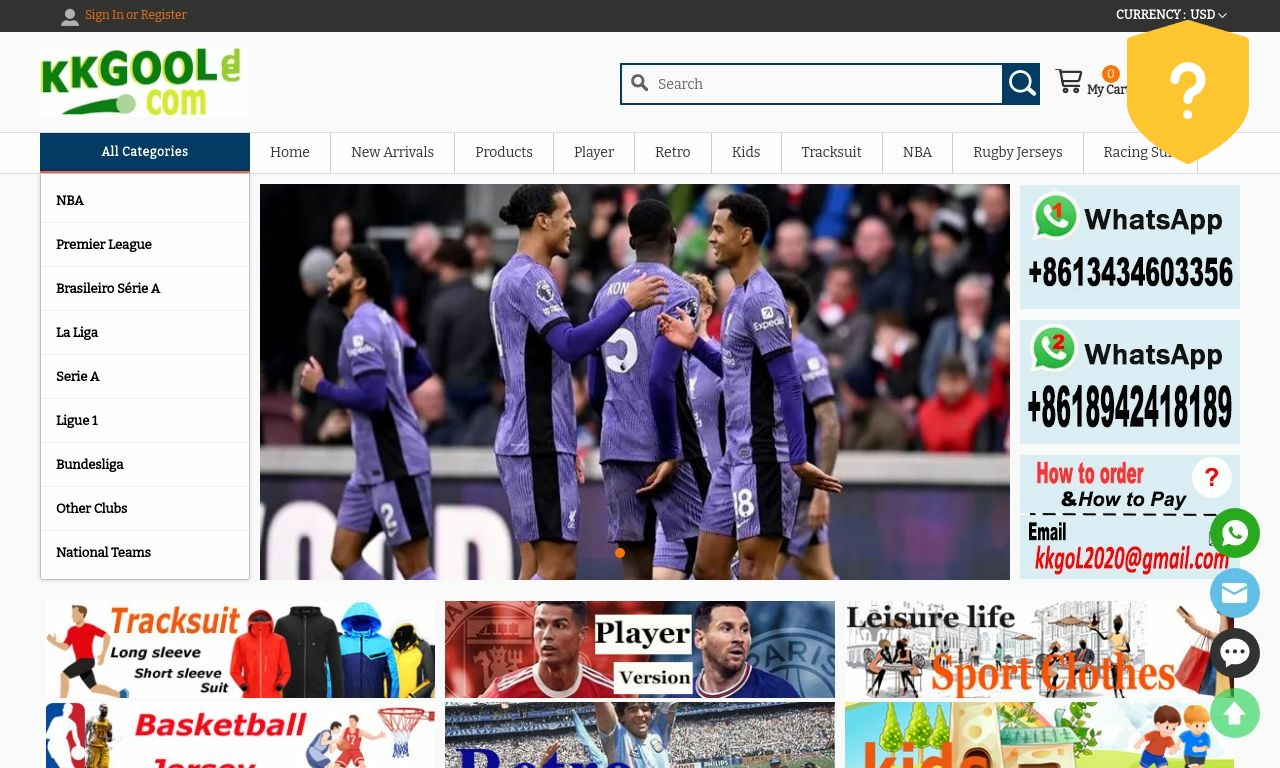Open the Player Version promo banner
The height and width of the screenshot is (768, 1280).
click(640, 649)
